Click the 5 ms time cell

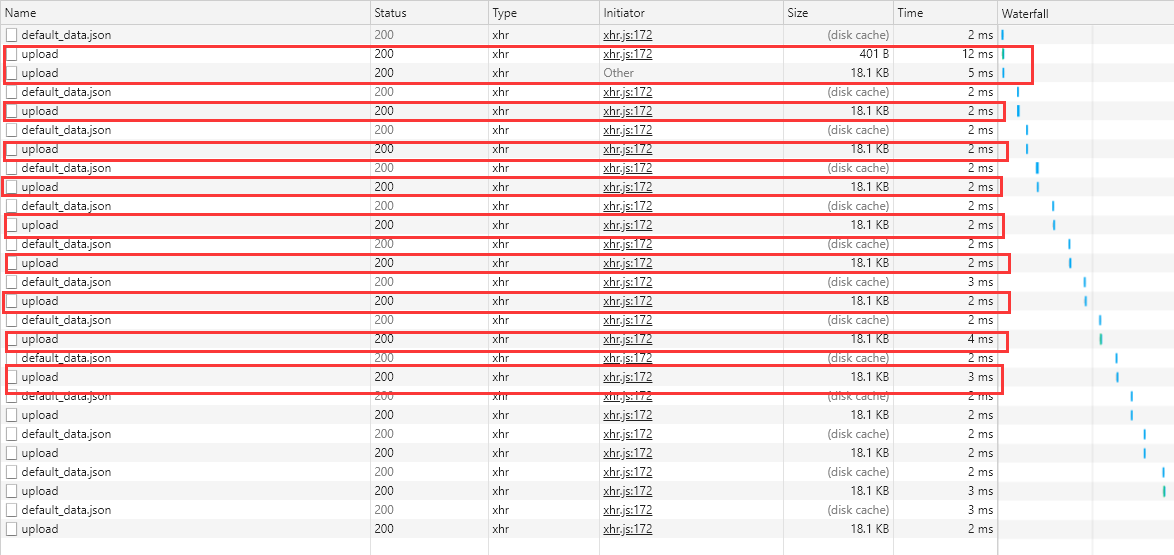pos(982,73)
